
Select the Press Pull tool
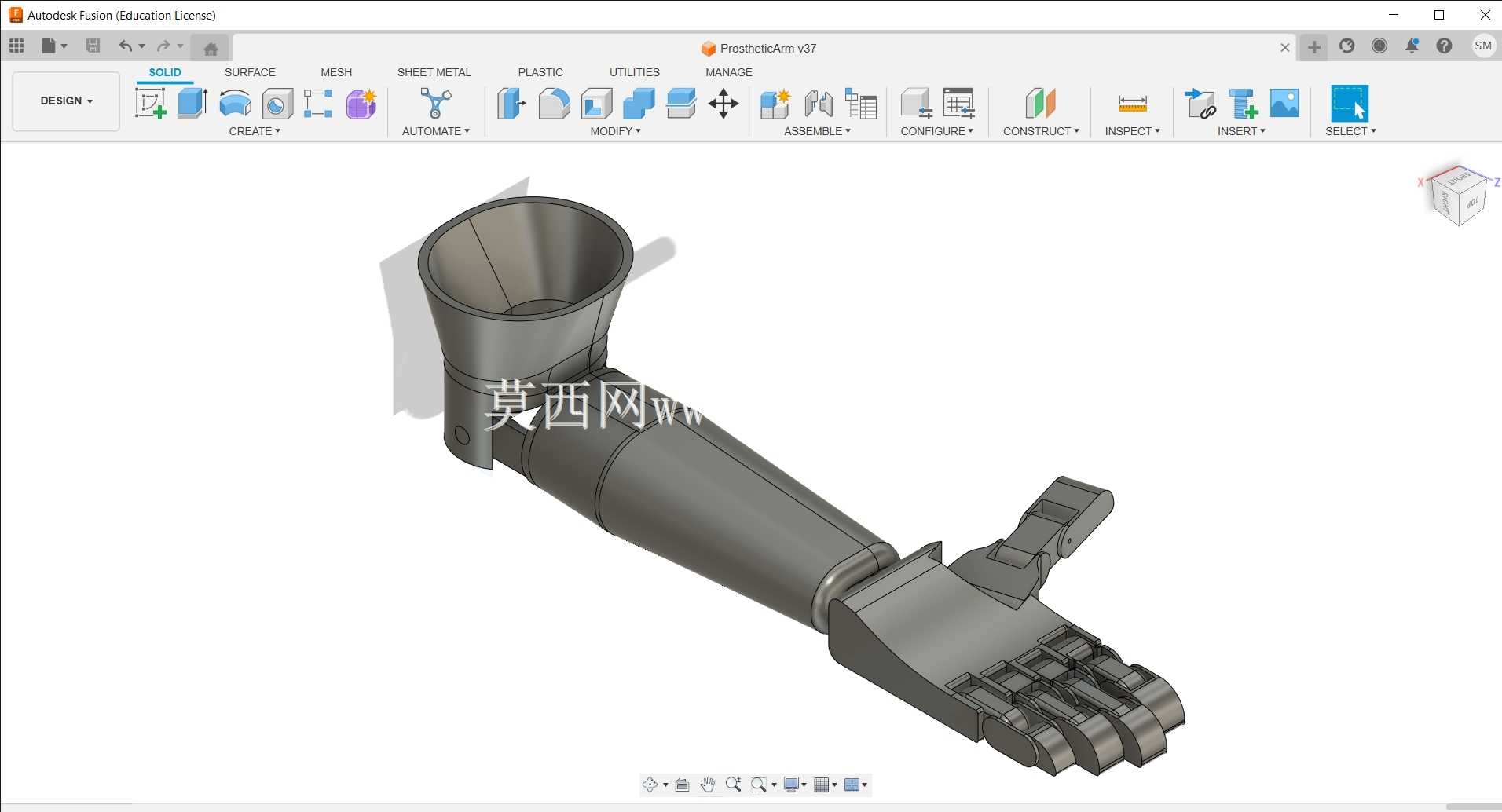click(x=511, y=104)
